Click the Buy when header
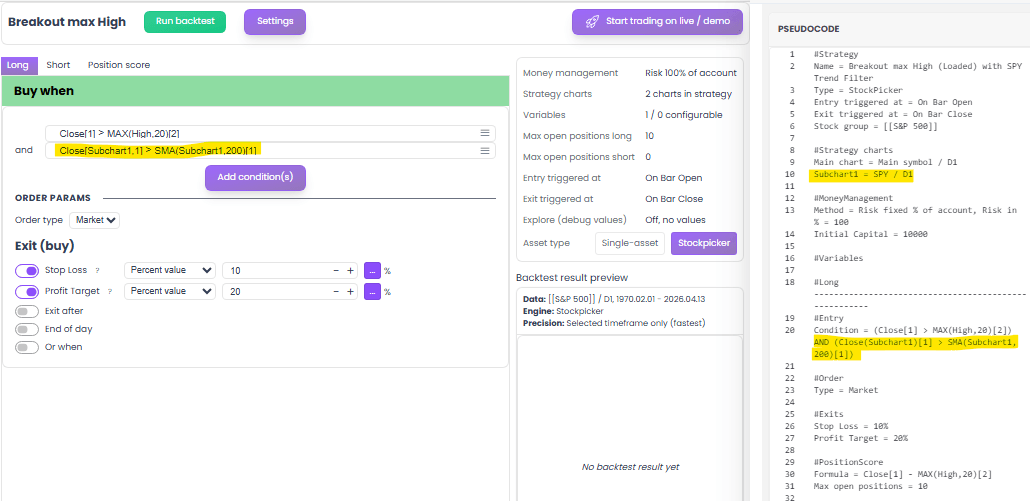The image size is (1030, 501). point(255,91)
